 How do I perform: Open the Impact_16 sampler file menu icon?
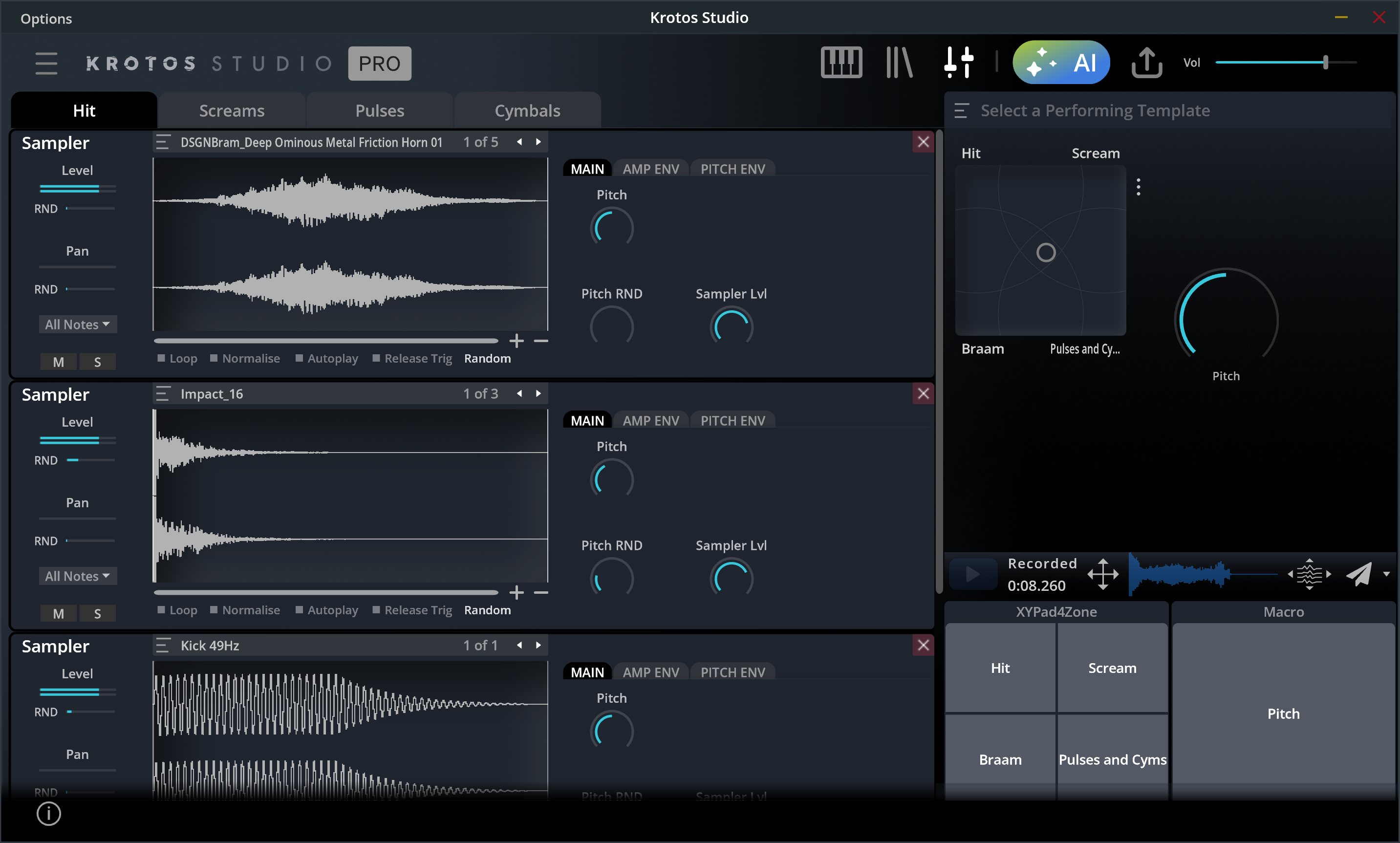point(163,394)
